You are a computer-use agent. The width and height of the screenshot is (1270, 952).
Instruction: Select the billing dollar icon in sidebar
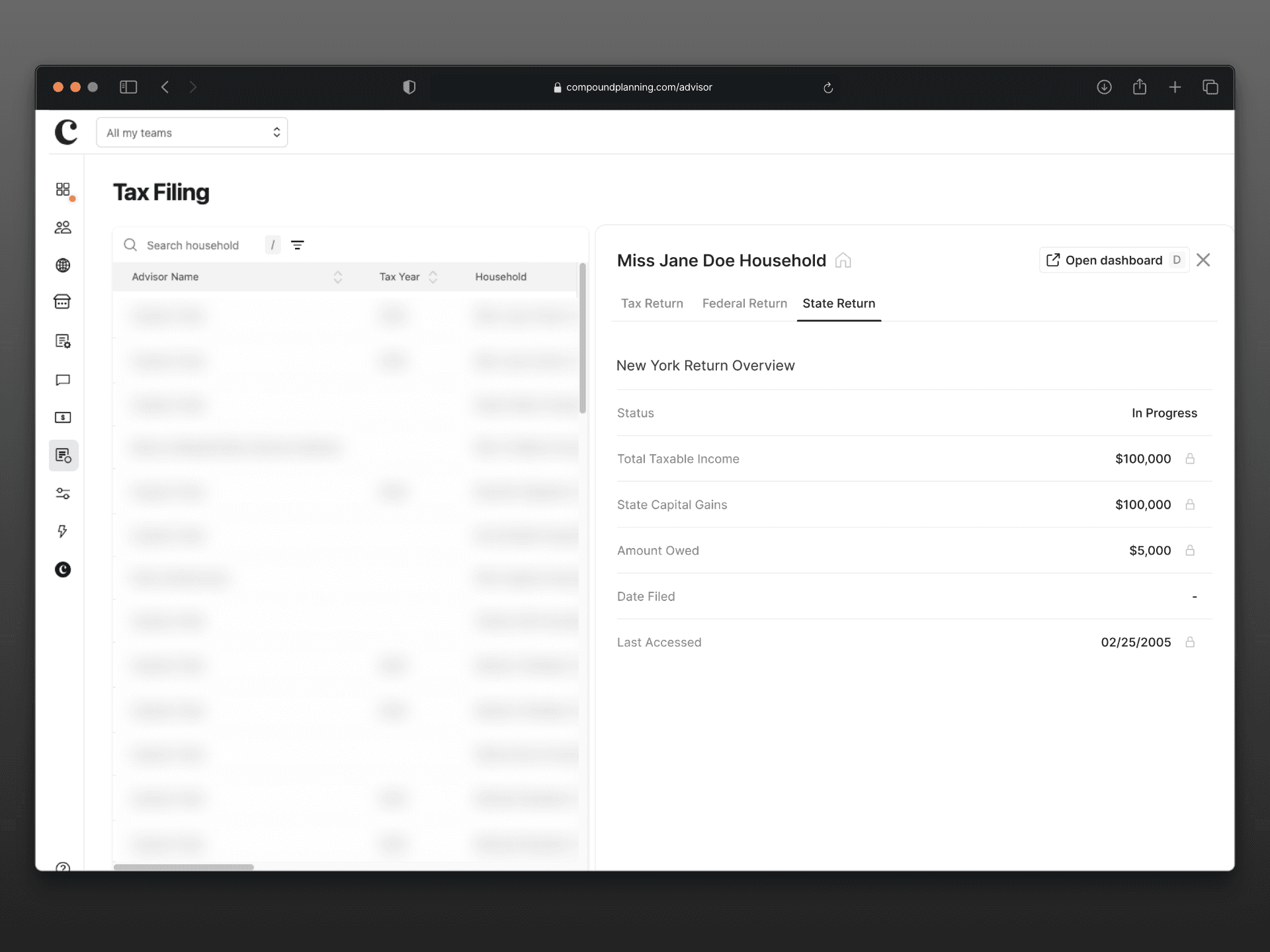(63, 417)
